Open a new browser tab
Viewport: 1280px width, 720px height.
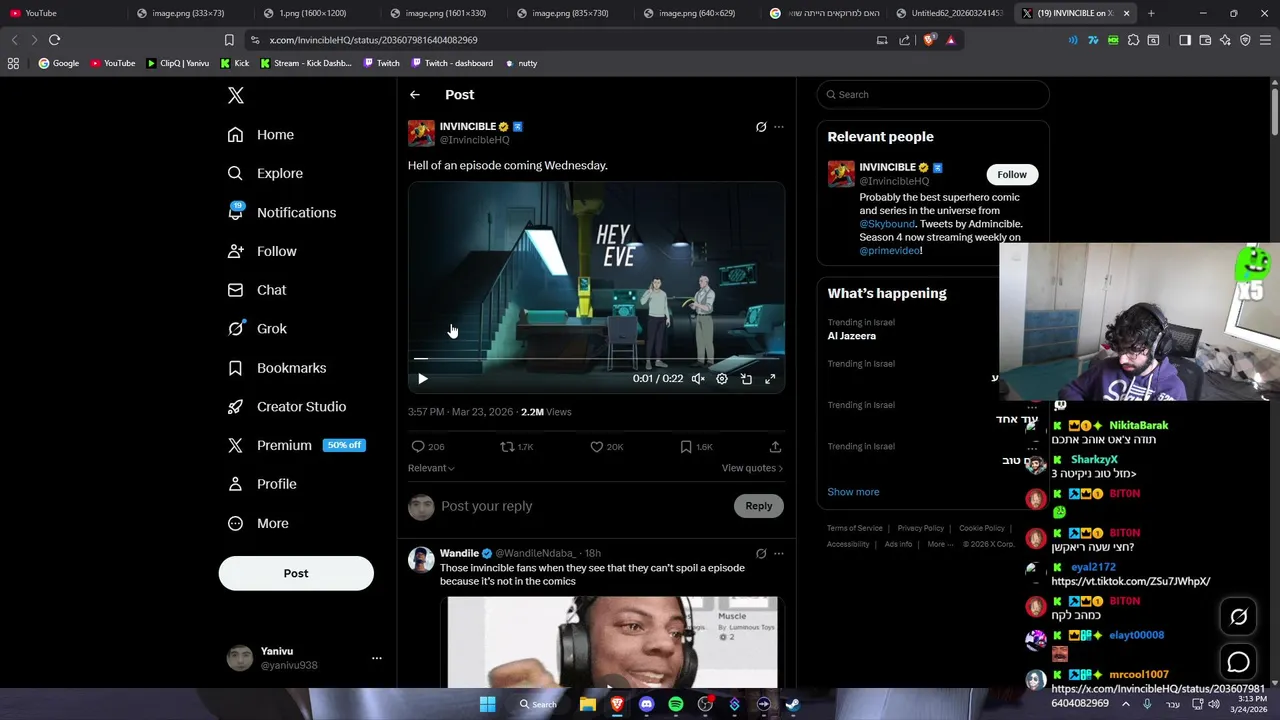[x=1151, y=13]
